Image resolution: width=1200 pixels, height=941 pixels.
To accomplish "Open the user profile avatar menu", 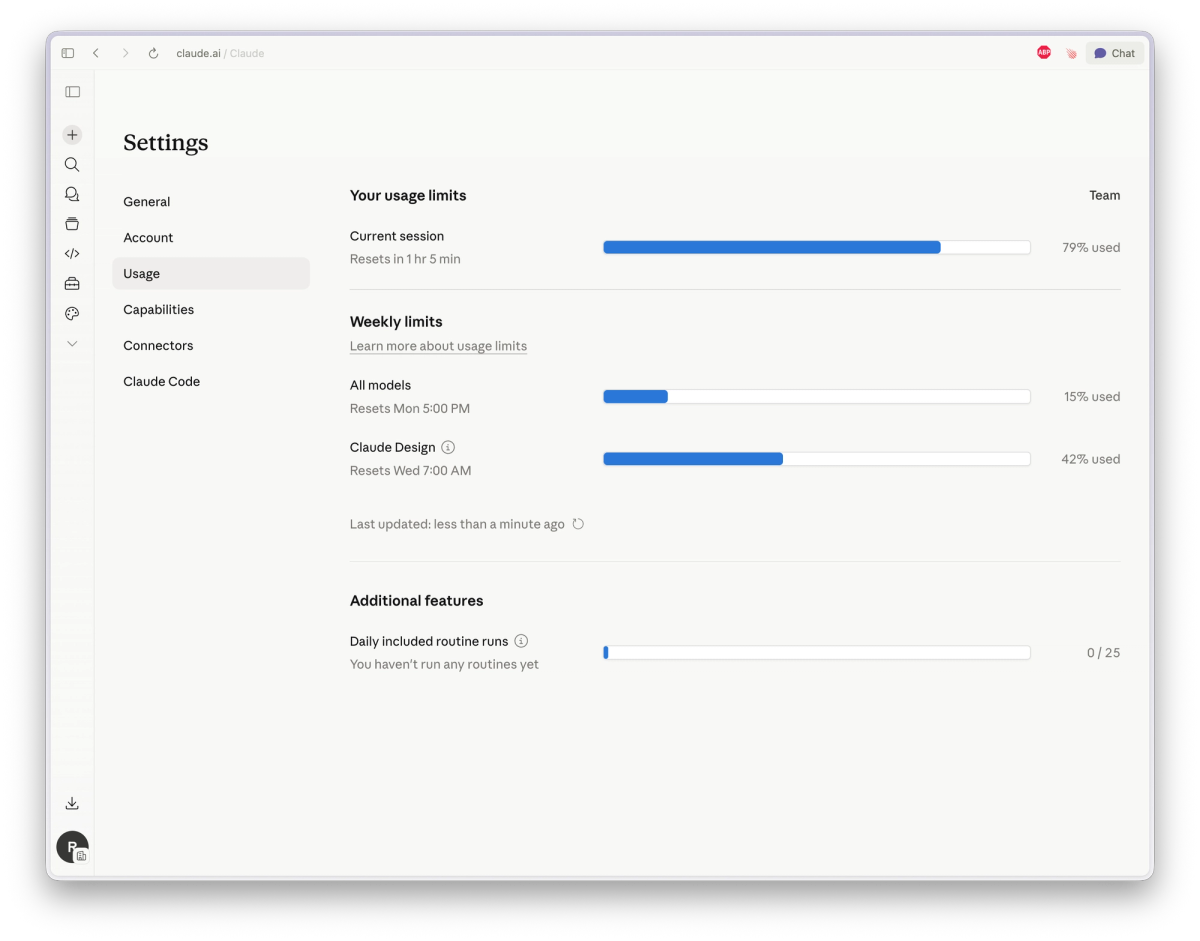I will 72,847.
